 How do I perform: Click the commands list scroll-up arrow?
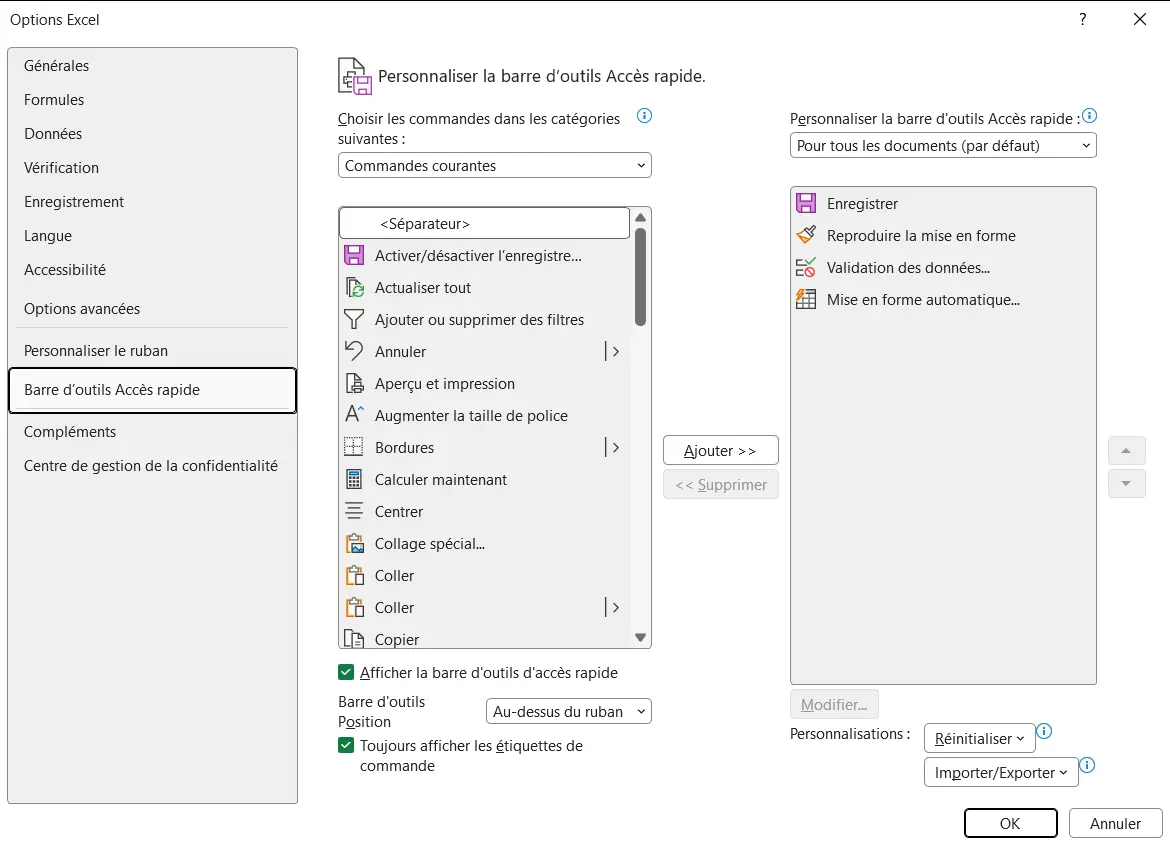point(640,217)
